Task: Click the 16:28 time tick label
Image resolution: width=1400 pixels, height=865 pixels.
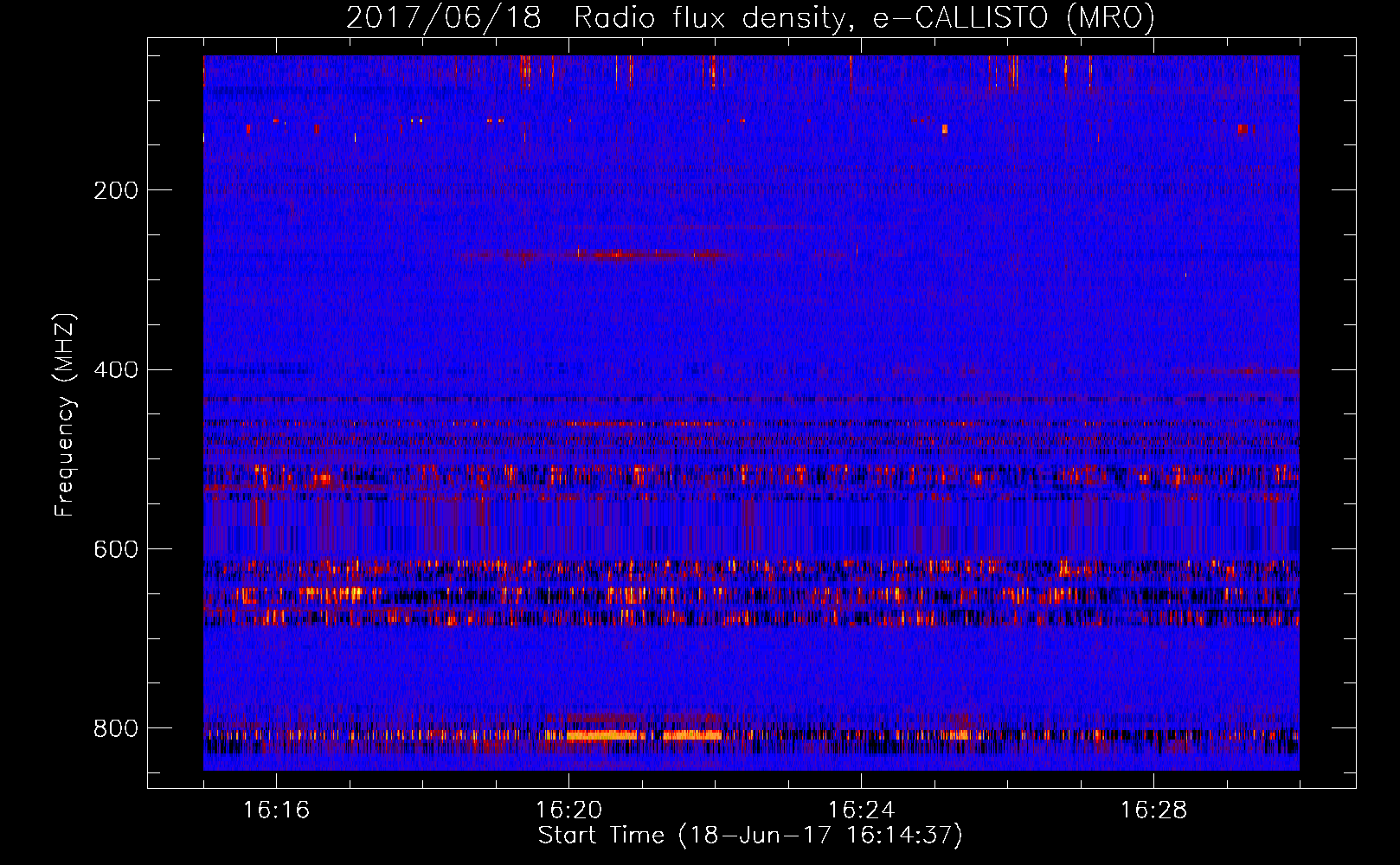Action: click(x=1153, y=811)
